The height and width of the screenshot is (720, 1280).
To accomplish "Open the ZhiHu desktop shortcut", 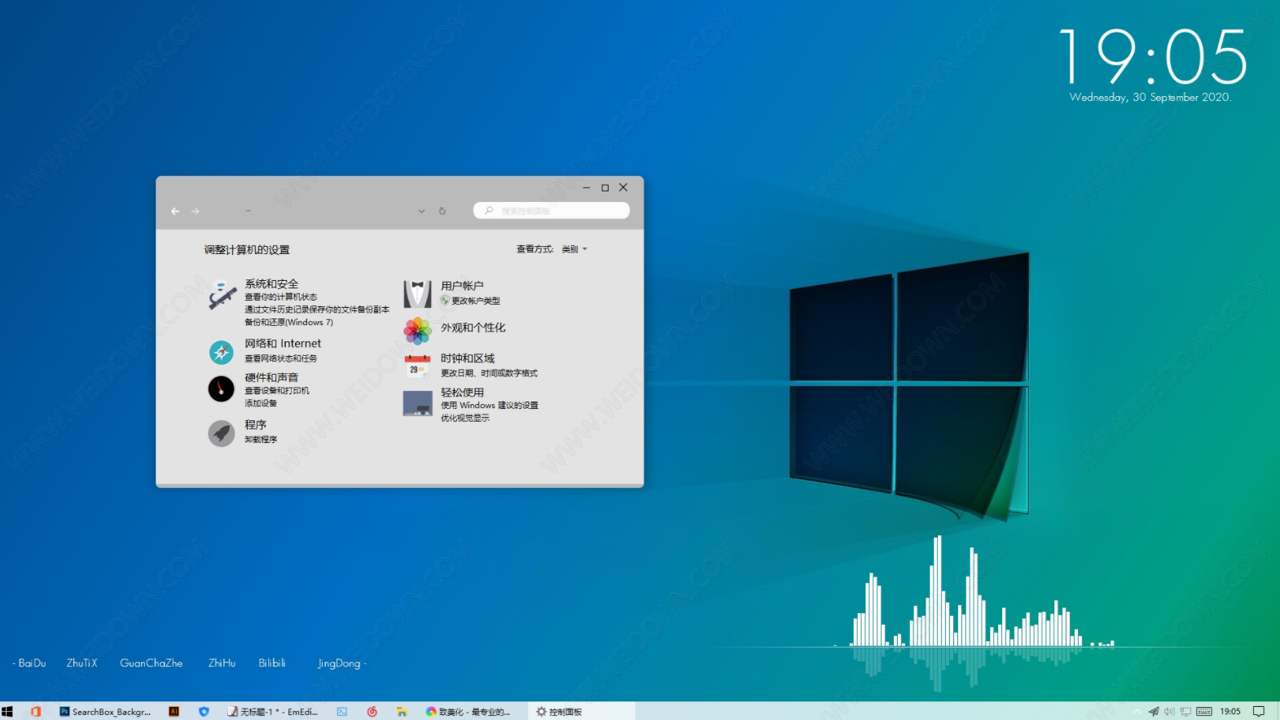I will pyautogui.click(x=222, y=663).
